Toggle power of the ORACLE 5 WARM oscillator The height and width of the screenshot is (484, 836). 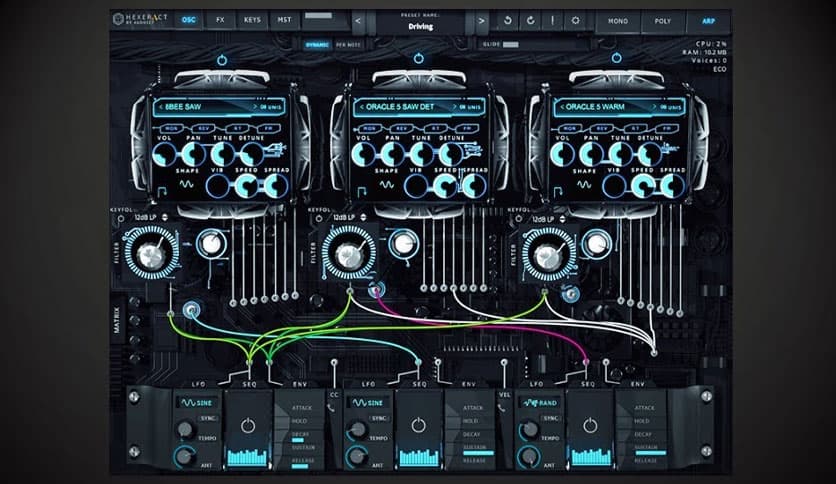click(616, 58)
